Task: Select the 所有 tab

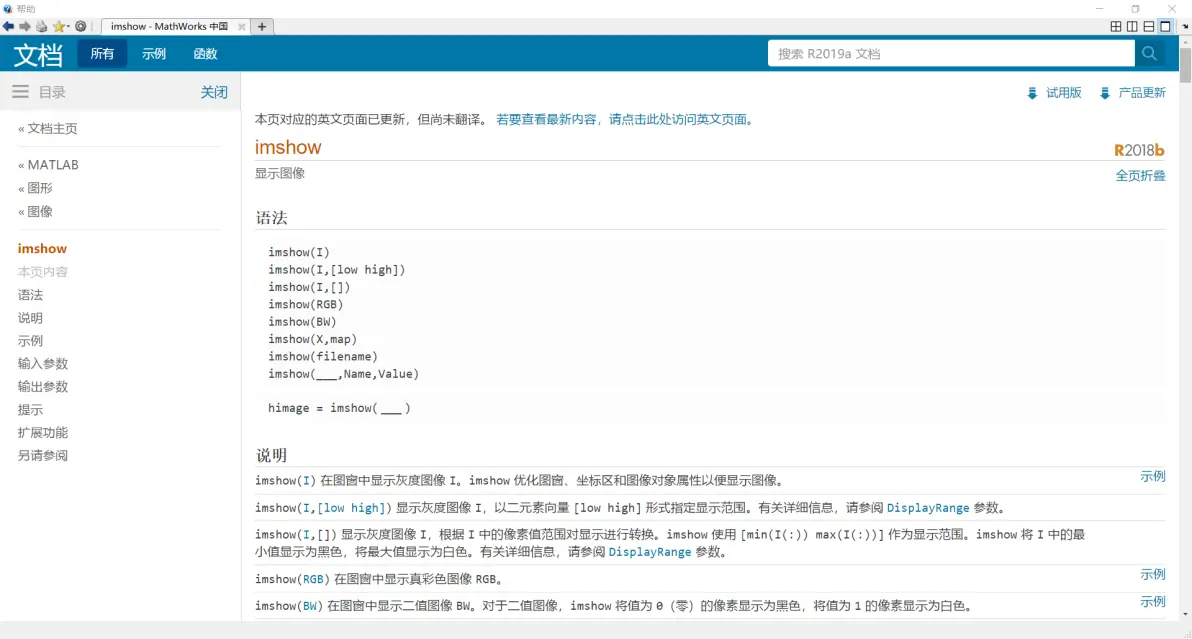Action: 102,54
